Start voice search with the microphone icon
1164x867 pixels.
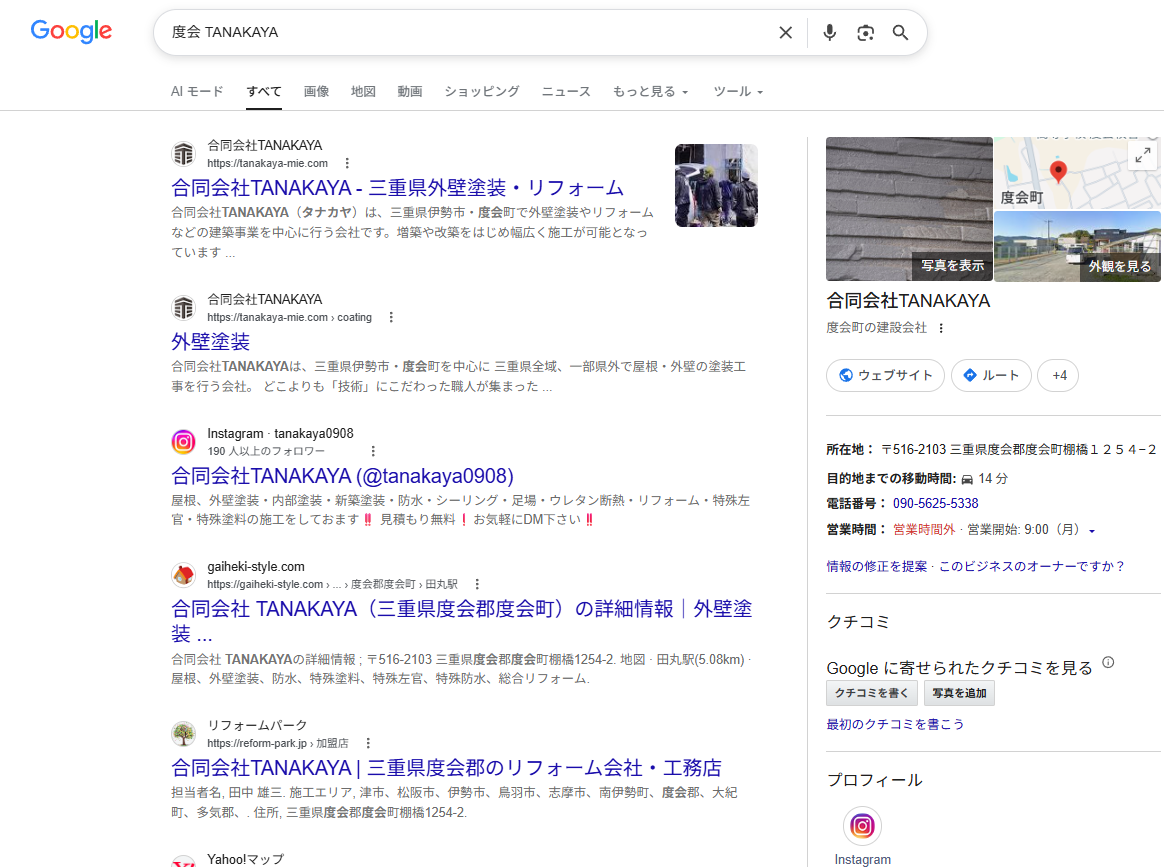pyautogui.click(x=830, y=33)
